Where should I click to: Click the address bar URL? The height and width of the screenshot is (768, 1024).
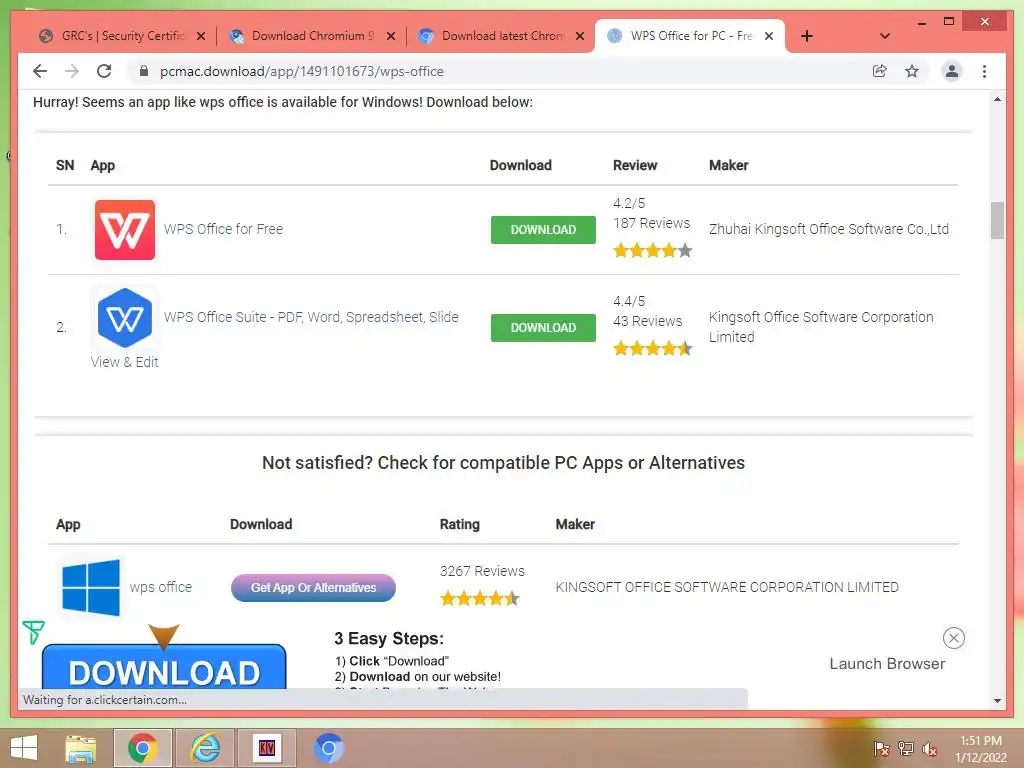tap(302, 71)
